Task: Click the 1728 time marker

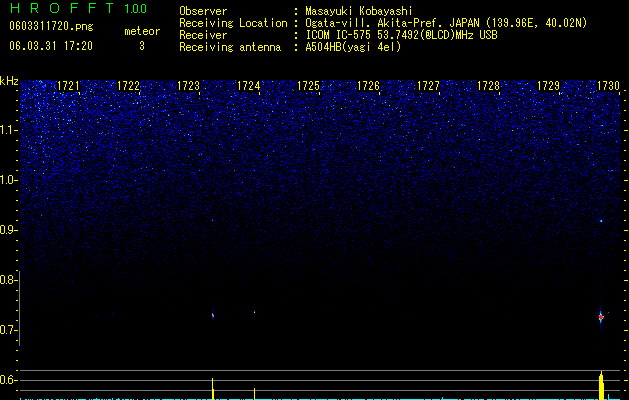Action: 489,86
